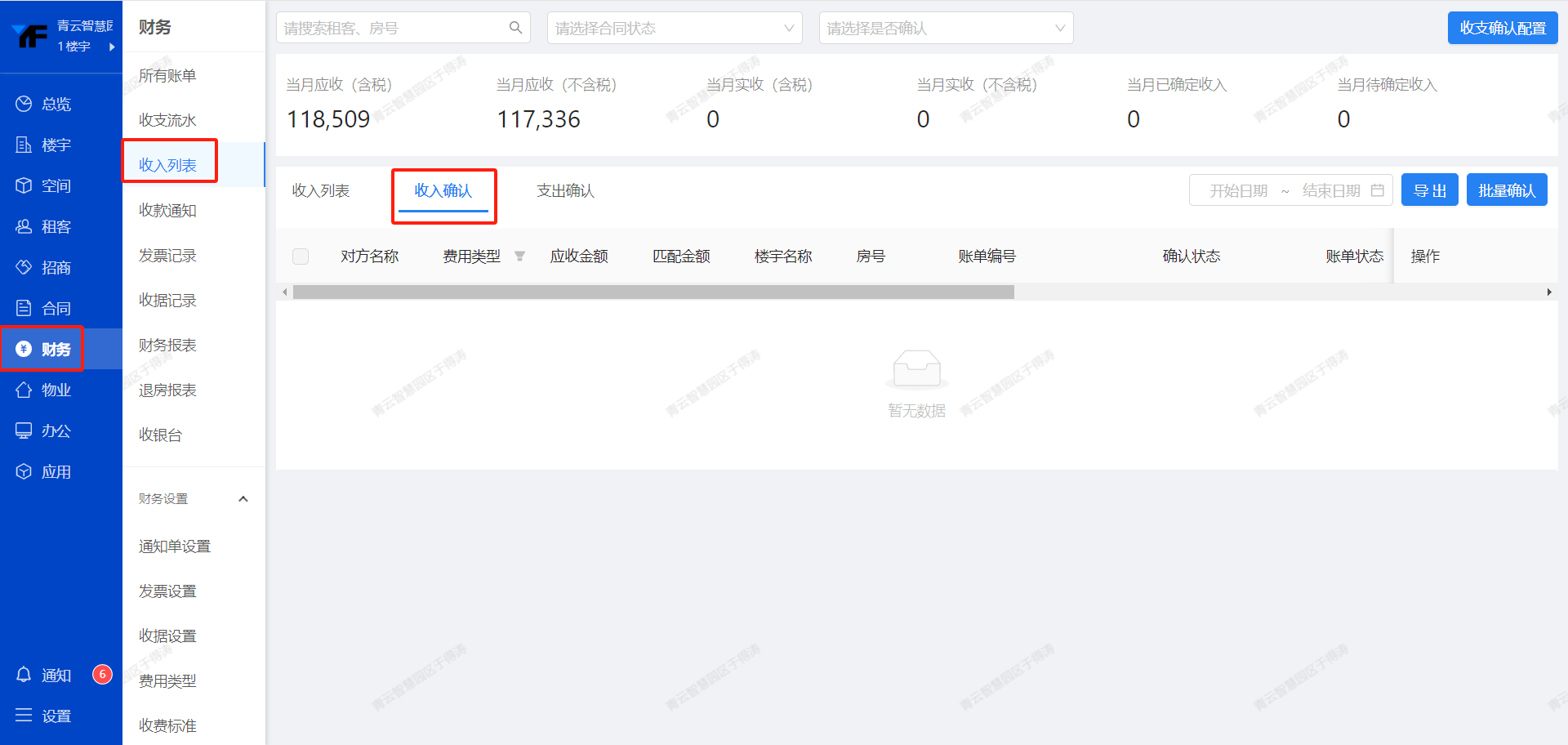Click the 通知 bell notification icon
This screenshot has height=745, width=1568.
(x=24, y=675)
